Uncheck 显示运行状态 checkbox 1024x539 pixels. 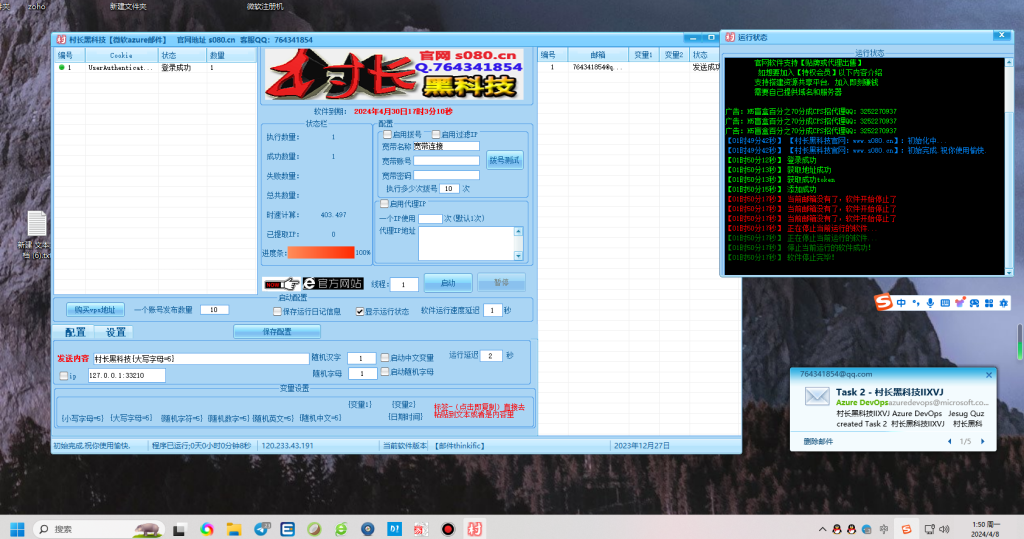tap(360, 312)
